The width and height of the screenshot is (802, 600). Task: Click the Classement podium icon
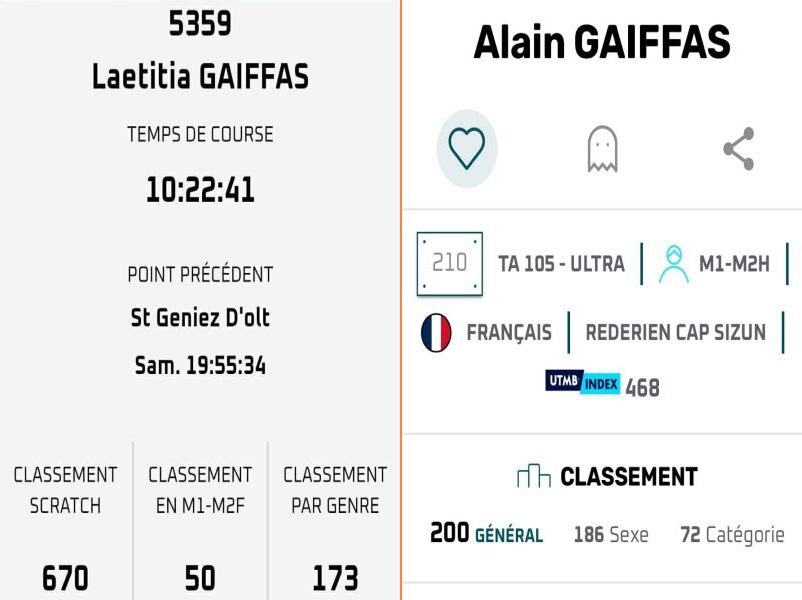point(533,477)
